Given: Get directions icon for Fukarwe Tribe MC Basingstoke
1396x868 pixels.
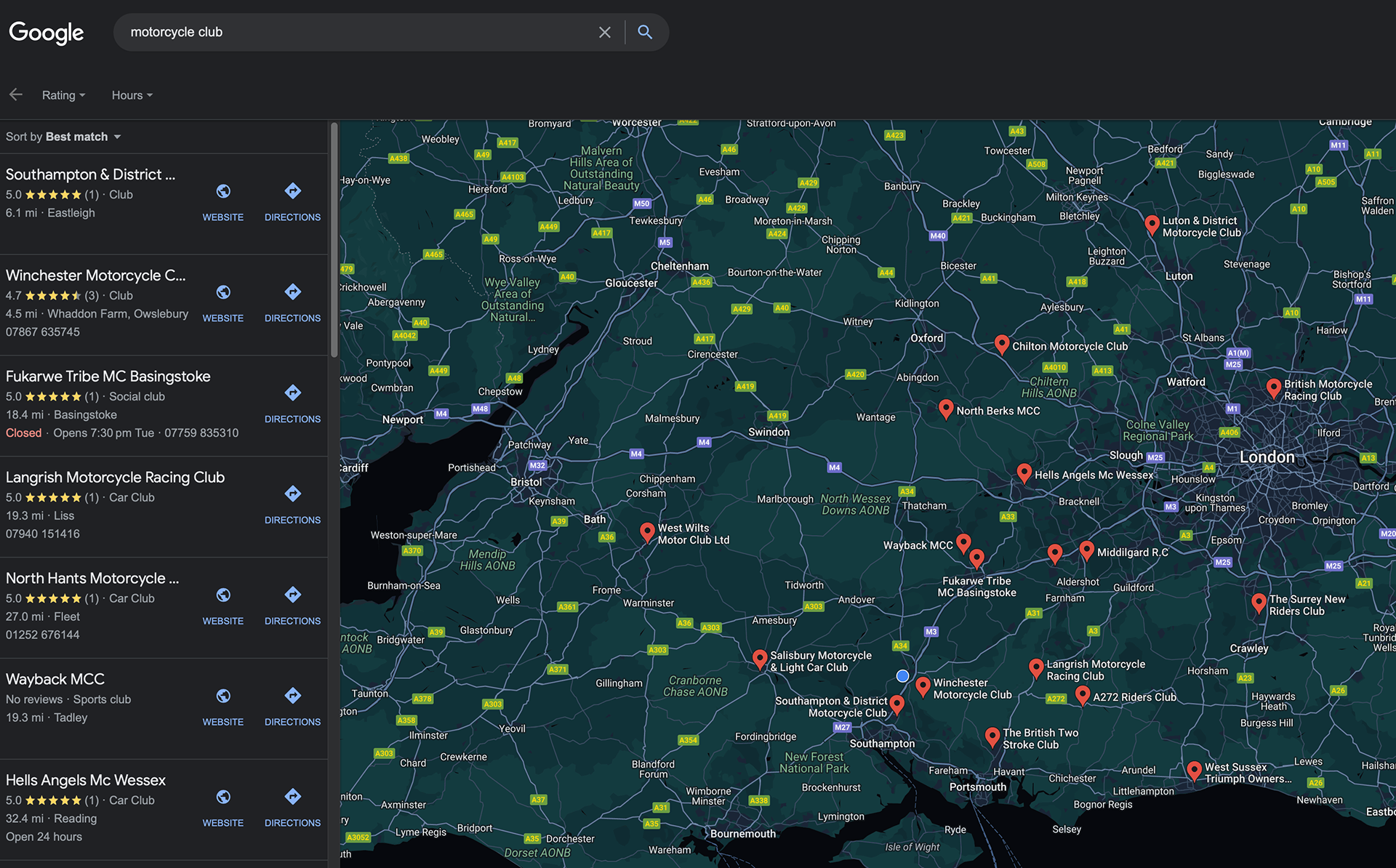Looking at the screenshot, I should point(292,393).
